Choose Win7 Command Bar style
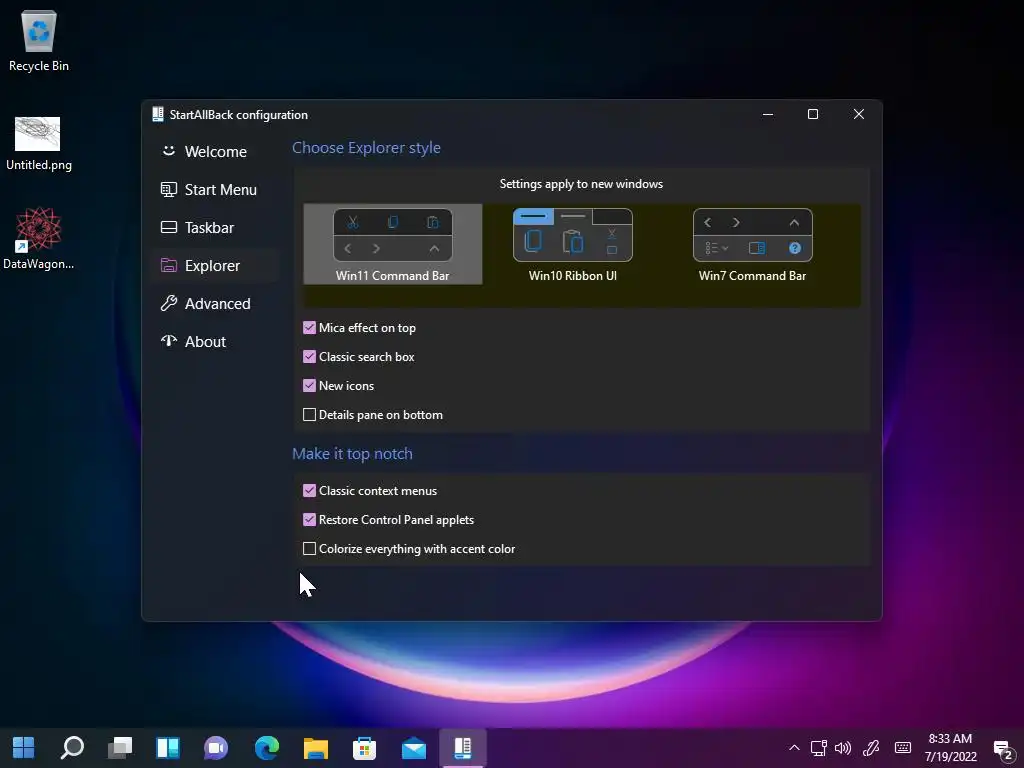 [752, 244]
